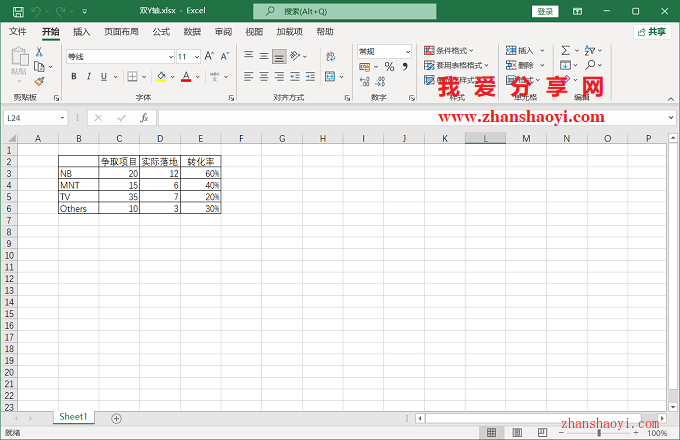This screenshot has width=680, height=440.
Task: Click Fill down icon in editing group
Action: click(x=566, y=65)
